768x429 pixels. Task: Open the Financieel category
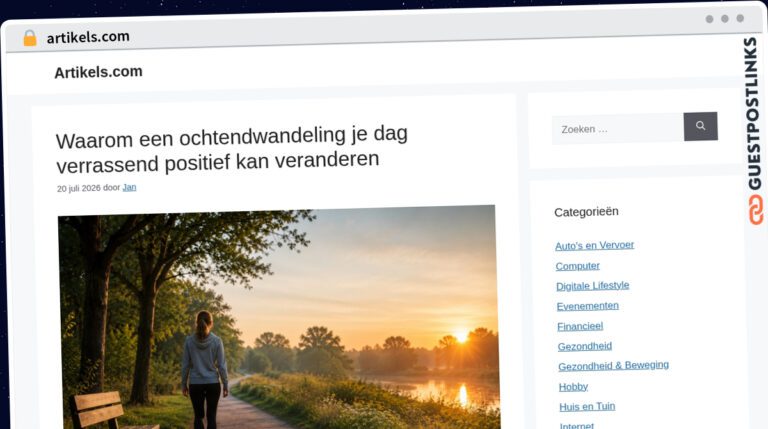coord(580,326)
